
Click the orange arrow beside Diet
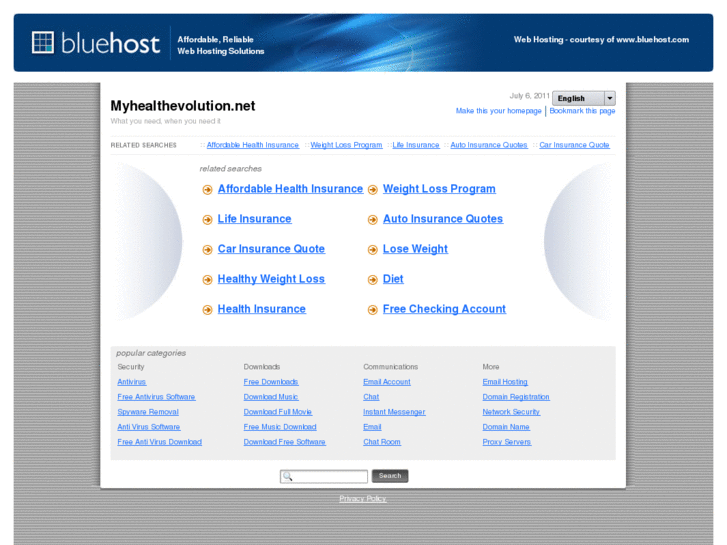(373, 280)
